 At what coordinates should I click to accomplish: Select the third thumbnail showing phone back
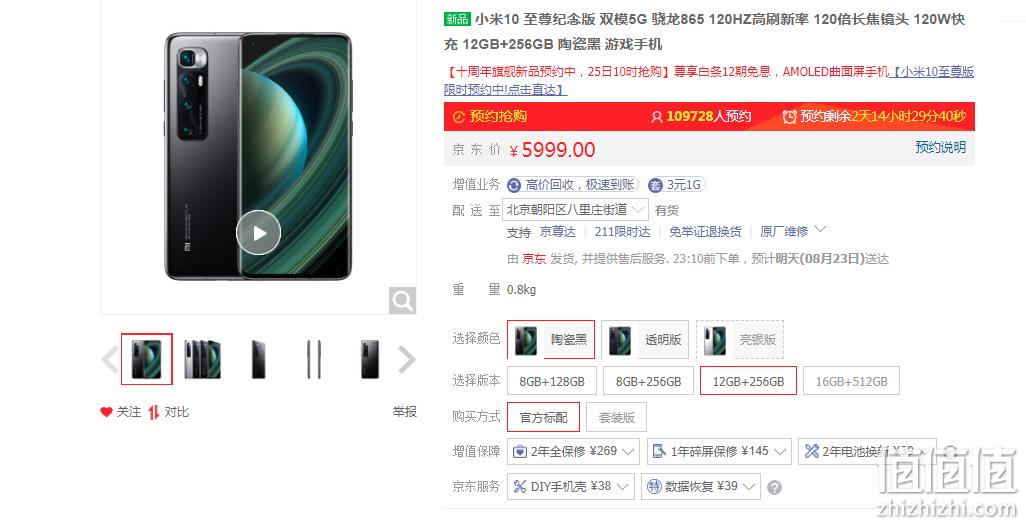[x=258, y=359]
